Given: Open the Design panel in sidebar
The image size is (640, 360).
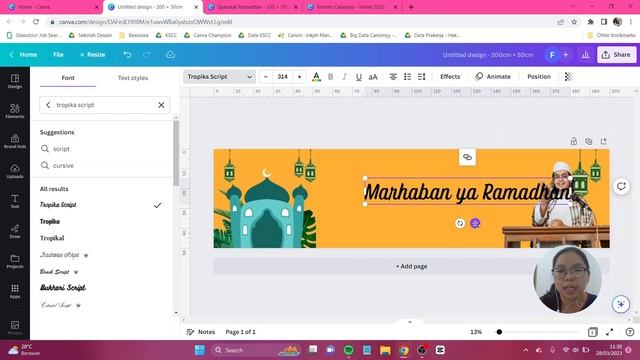Looking at the screenshot, I should click(15, 81).
